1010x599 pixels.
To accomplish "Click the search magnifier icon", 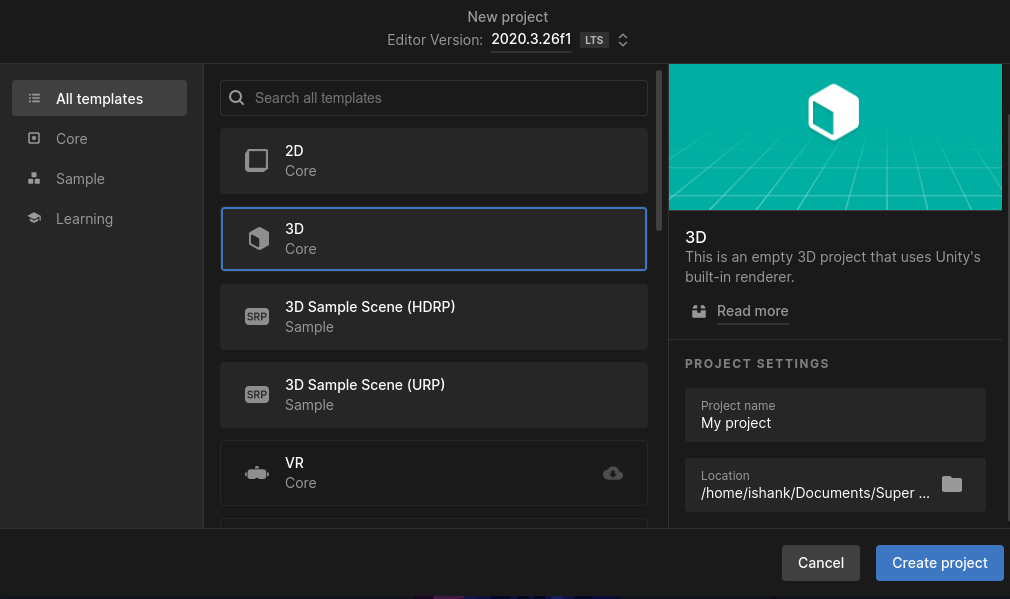I will (236, 97).
